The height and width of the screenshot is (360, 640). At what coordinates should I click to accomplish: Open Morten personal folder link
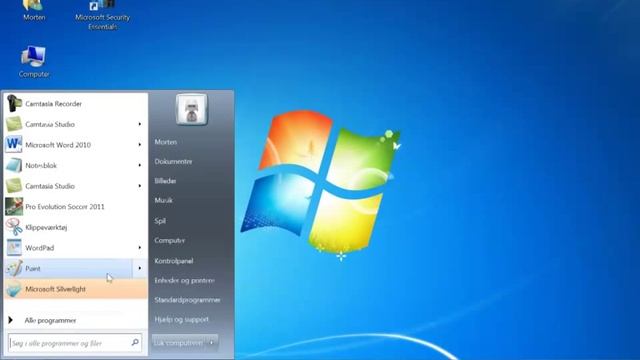(166, 142)
